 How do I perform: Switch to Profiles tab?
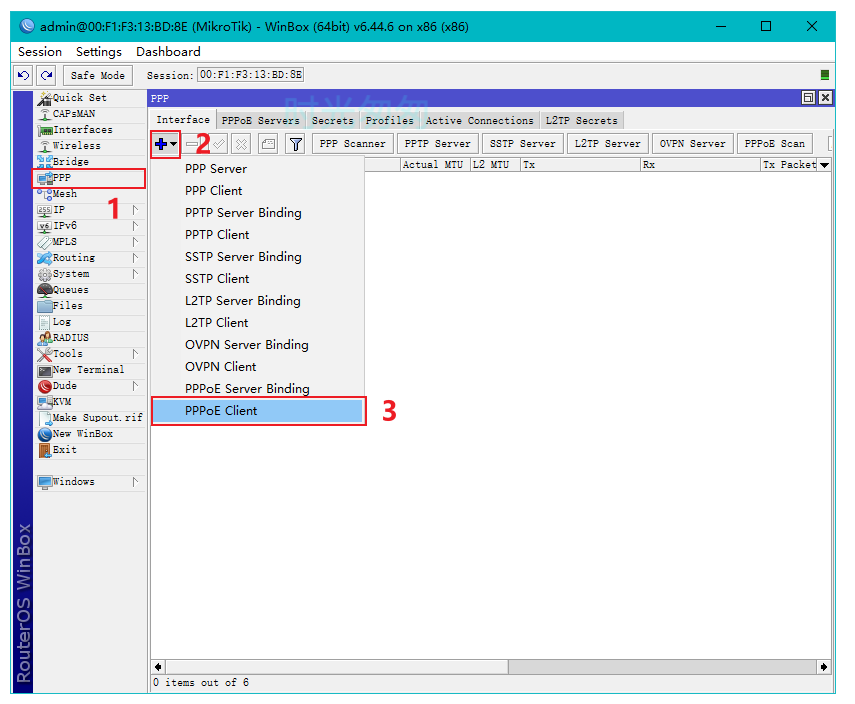(389, 121)
